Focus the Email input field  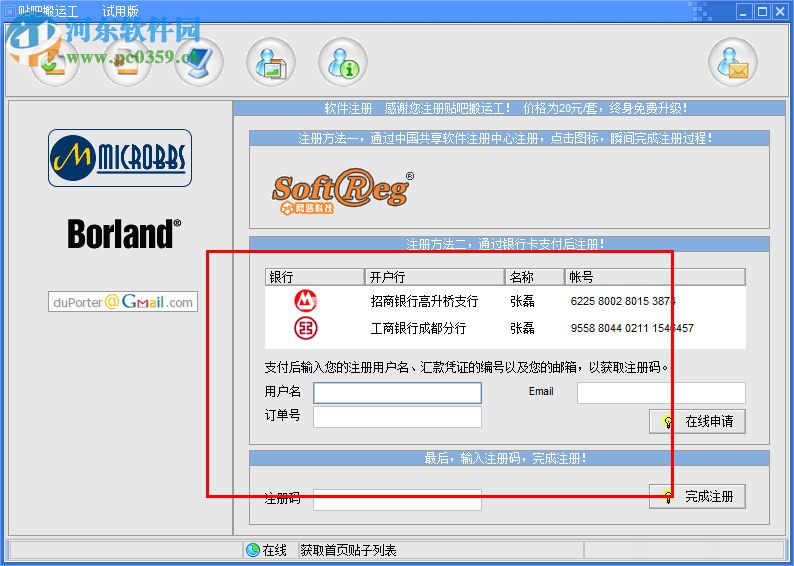tap(661, 393)
